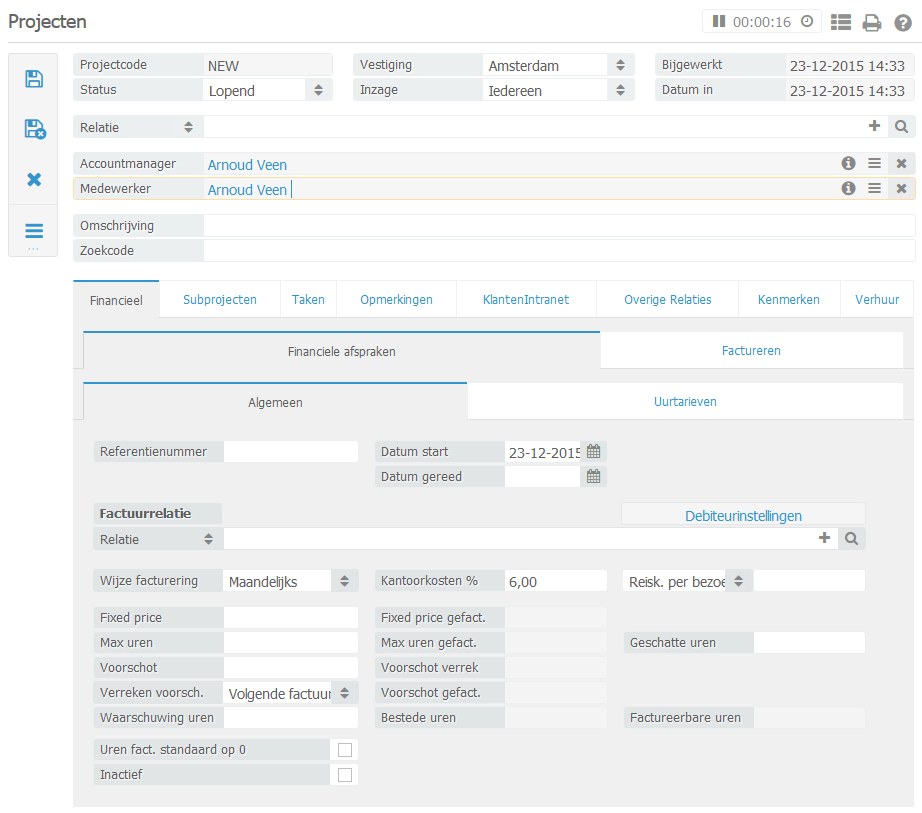Remove the Medewerker Arnoud Veen entry

click(901, 189)
